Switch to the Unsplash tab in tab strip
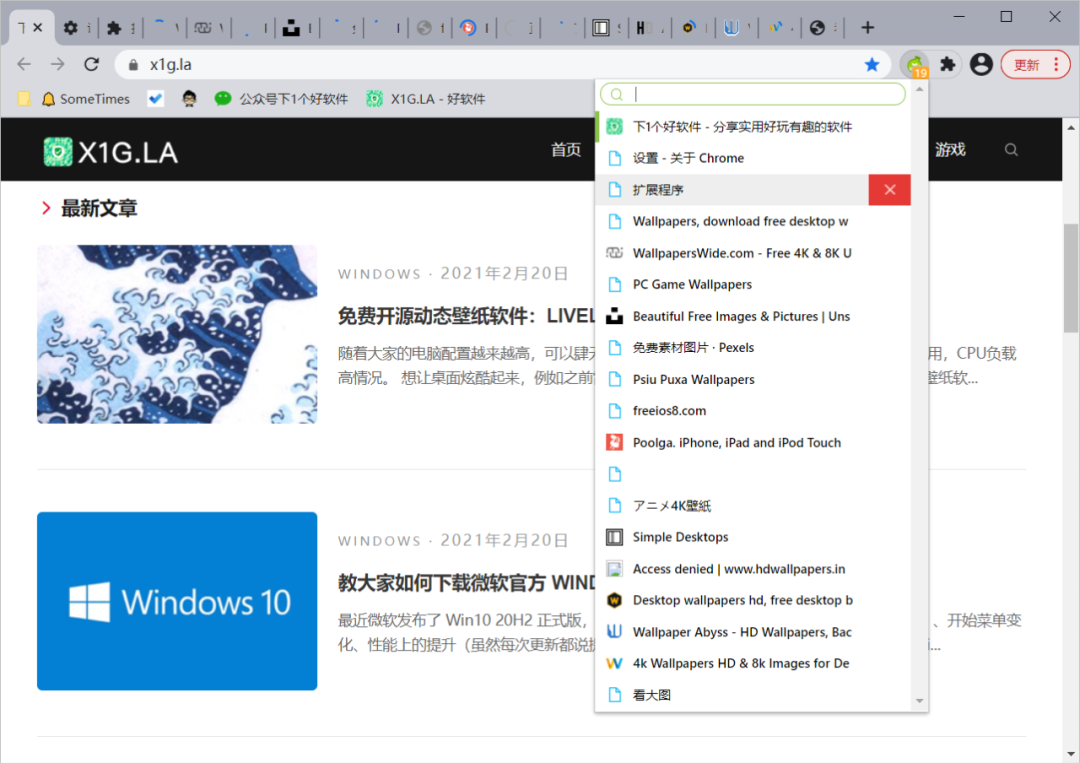Screen dimensions: 1080x763 291,28
